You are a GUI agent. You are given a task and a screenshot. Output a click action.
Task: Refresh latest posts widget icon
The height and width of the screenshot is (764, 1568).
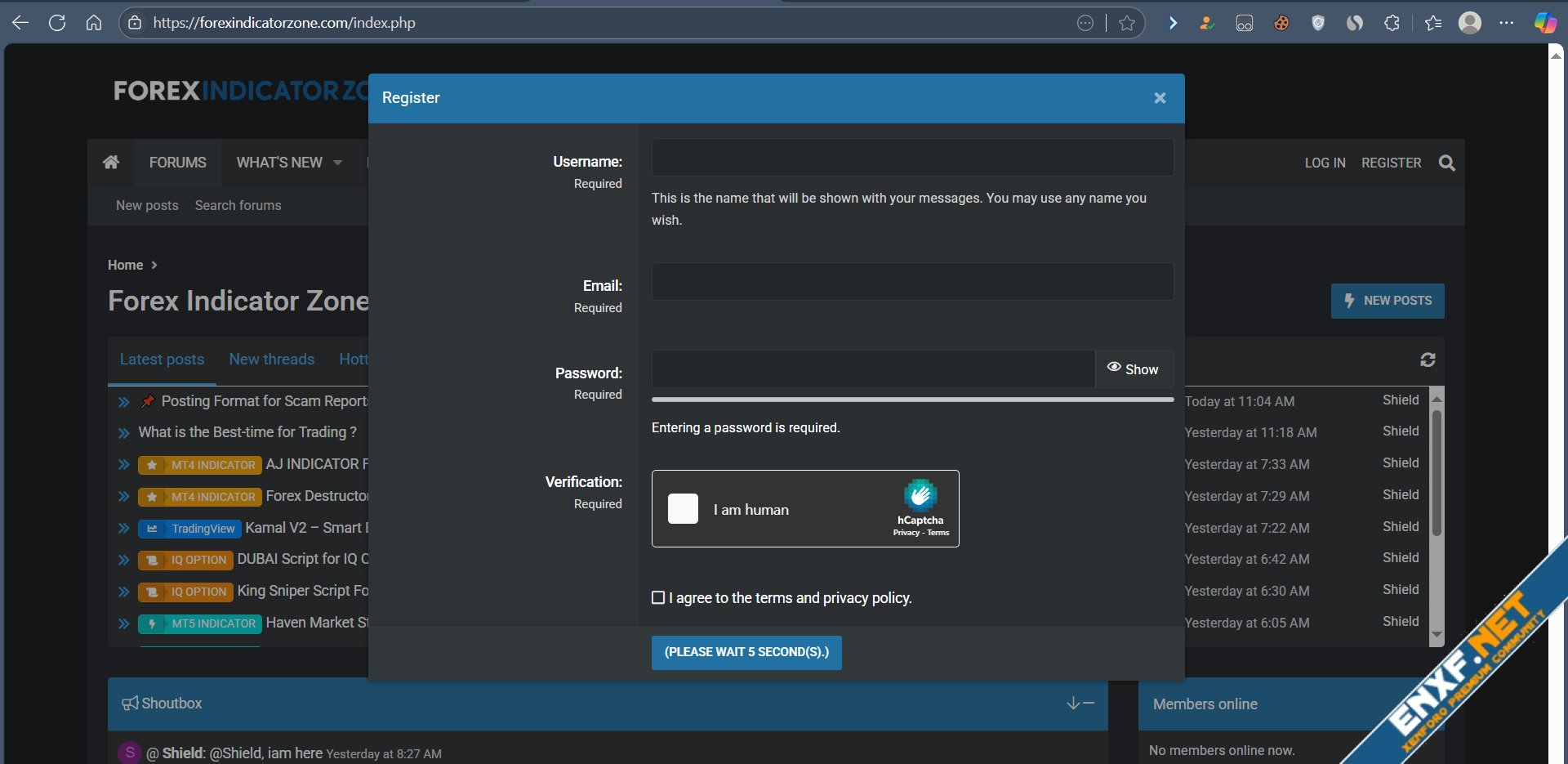[1428, 360]
